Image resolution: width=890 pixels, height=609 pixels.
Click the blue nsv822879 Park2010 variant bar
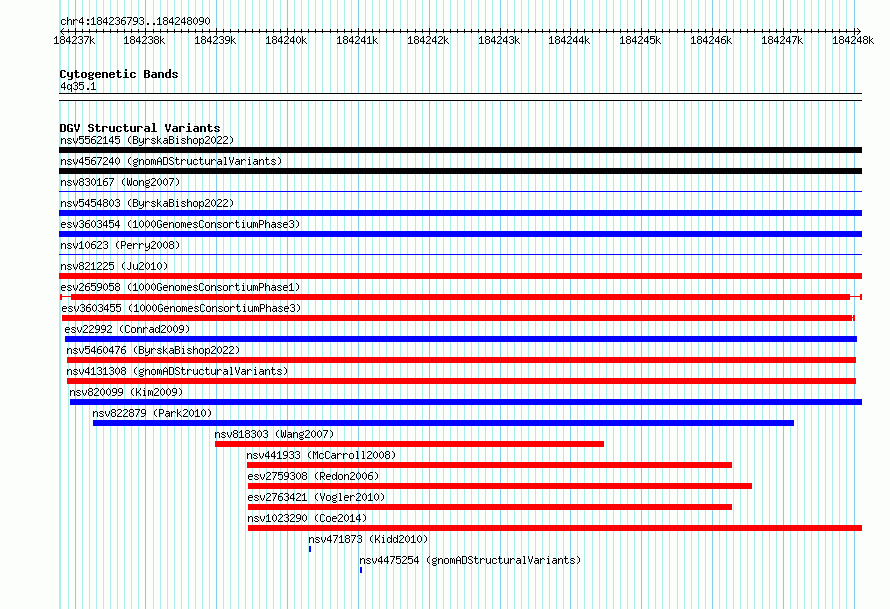[x=443, y=423]
